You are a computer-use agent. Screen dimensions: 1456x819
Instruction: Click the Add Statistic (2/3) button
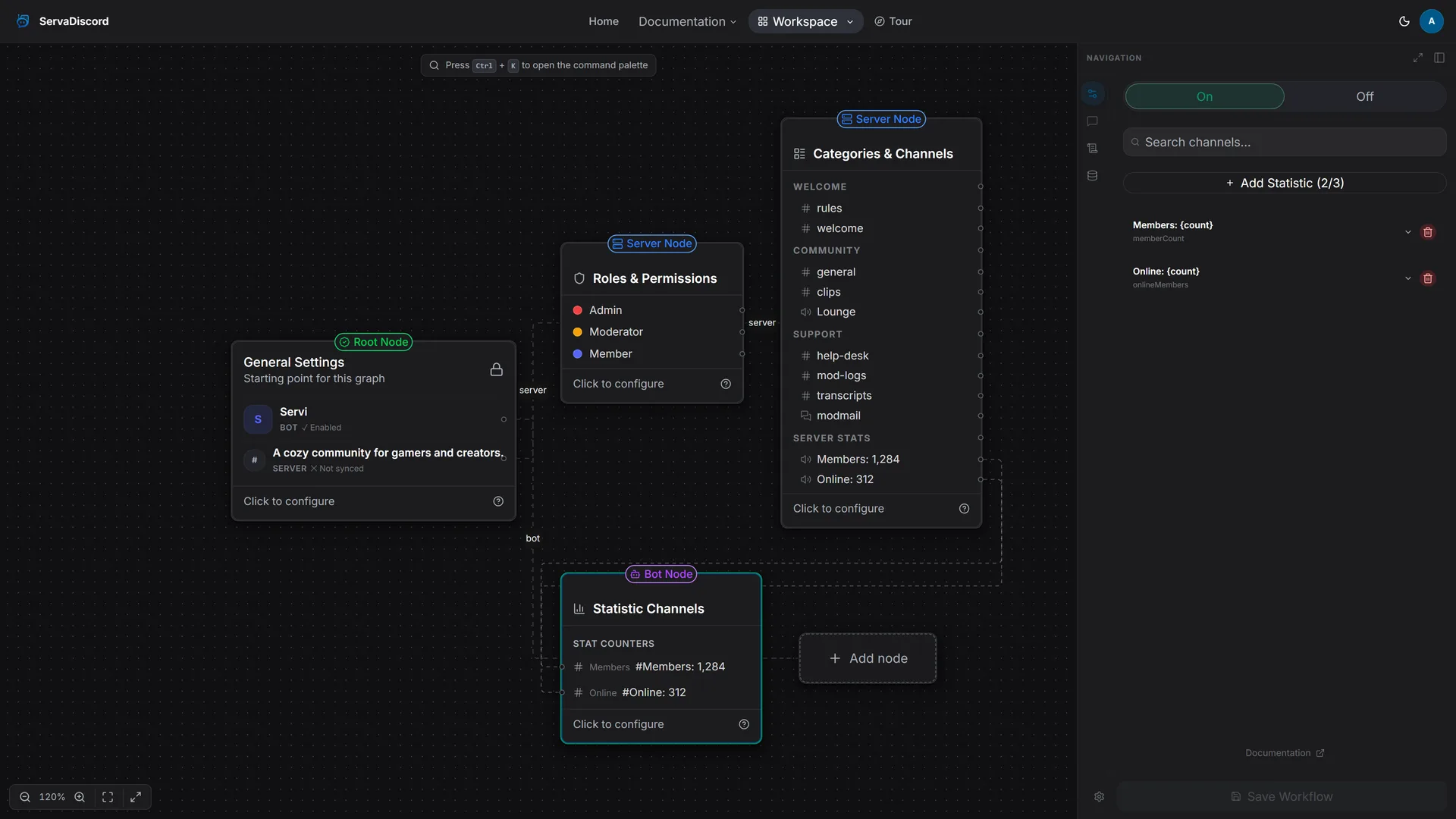pyautogui.click(x=1285, y=183)
